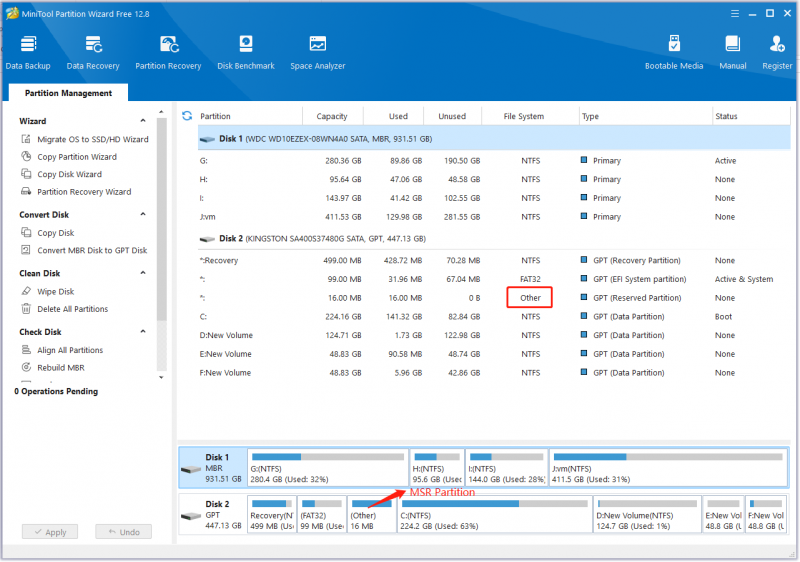
Task: Select Migrate OS to SSD/HD Wizard
Action: coord(85,139)
